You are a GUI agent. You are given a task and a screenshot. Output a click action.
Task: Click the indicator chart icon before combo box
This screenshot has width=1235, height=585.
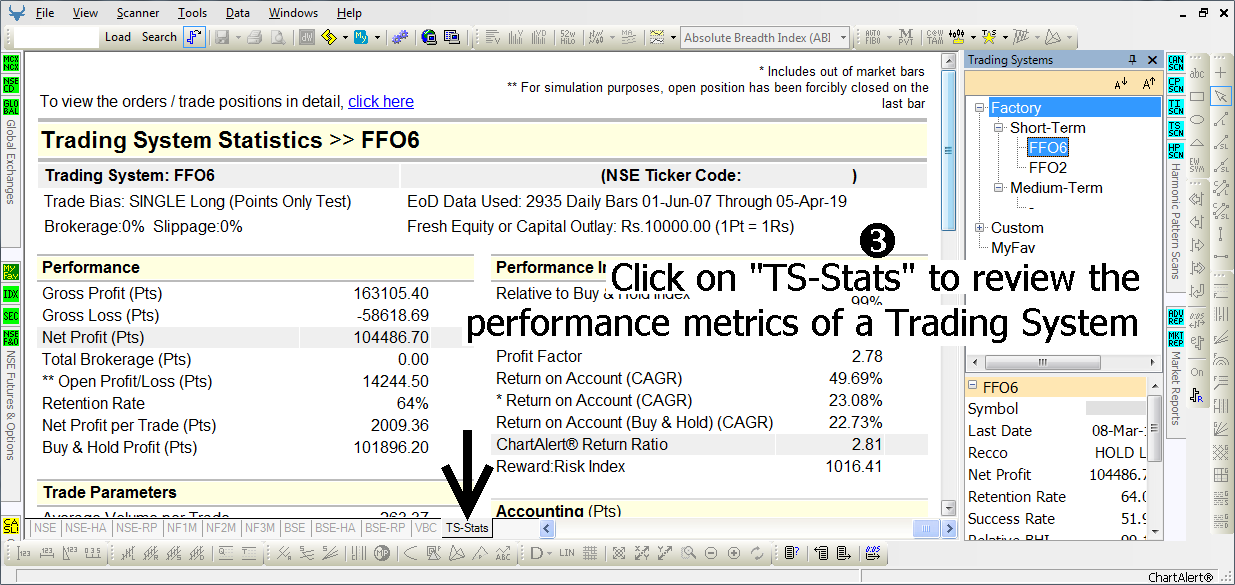[656, 37]
